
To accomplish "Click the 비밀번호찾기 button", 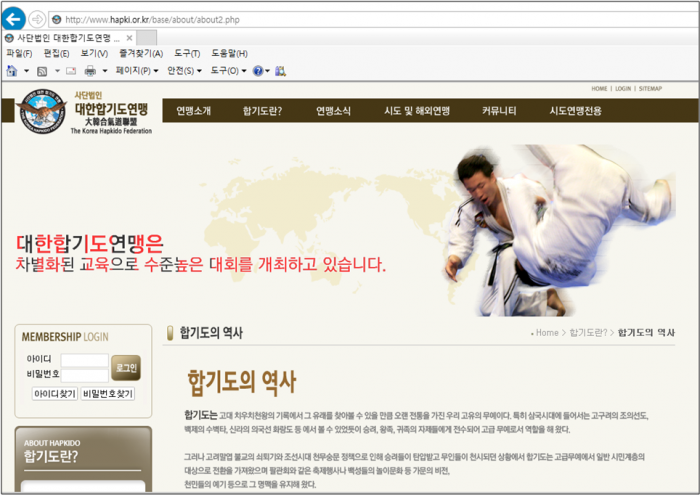I will pyautogui.click(x=108, y=394).
